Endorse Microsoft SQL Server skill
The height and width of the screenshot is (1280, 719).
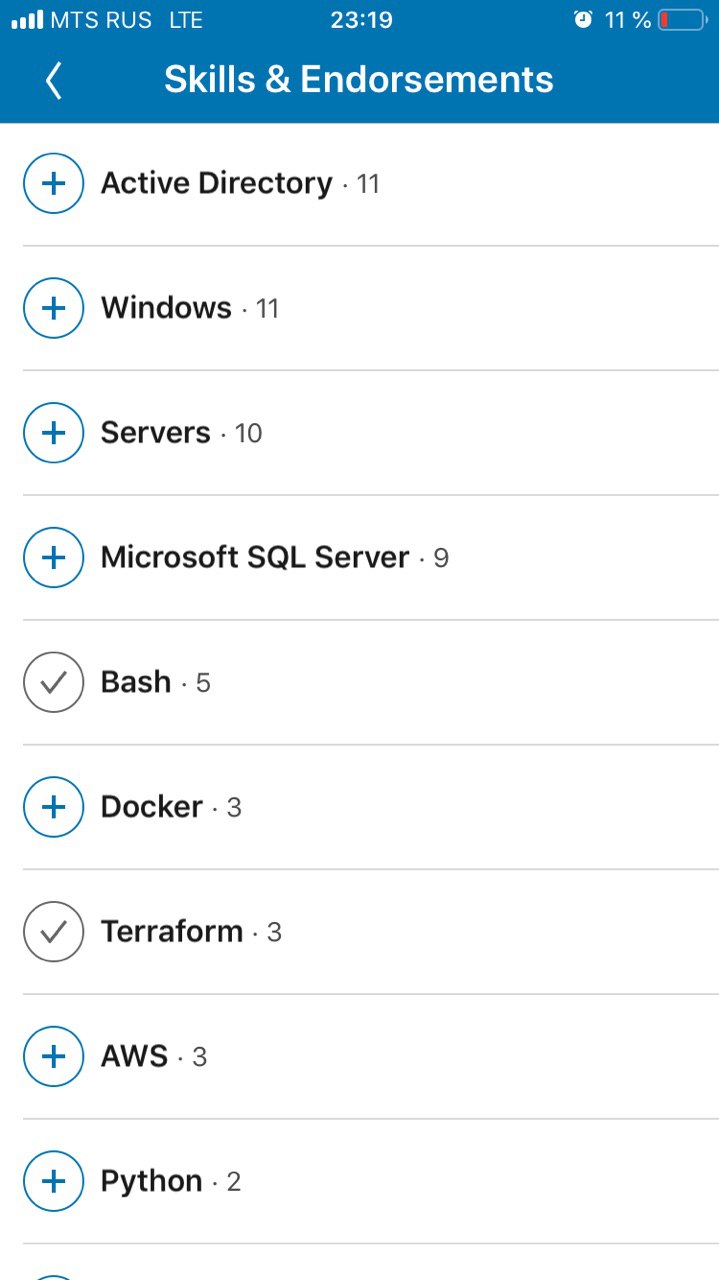pos(53,557)
